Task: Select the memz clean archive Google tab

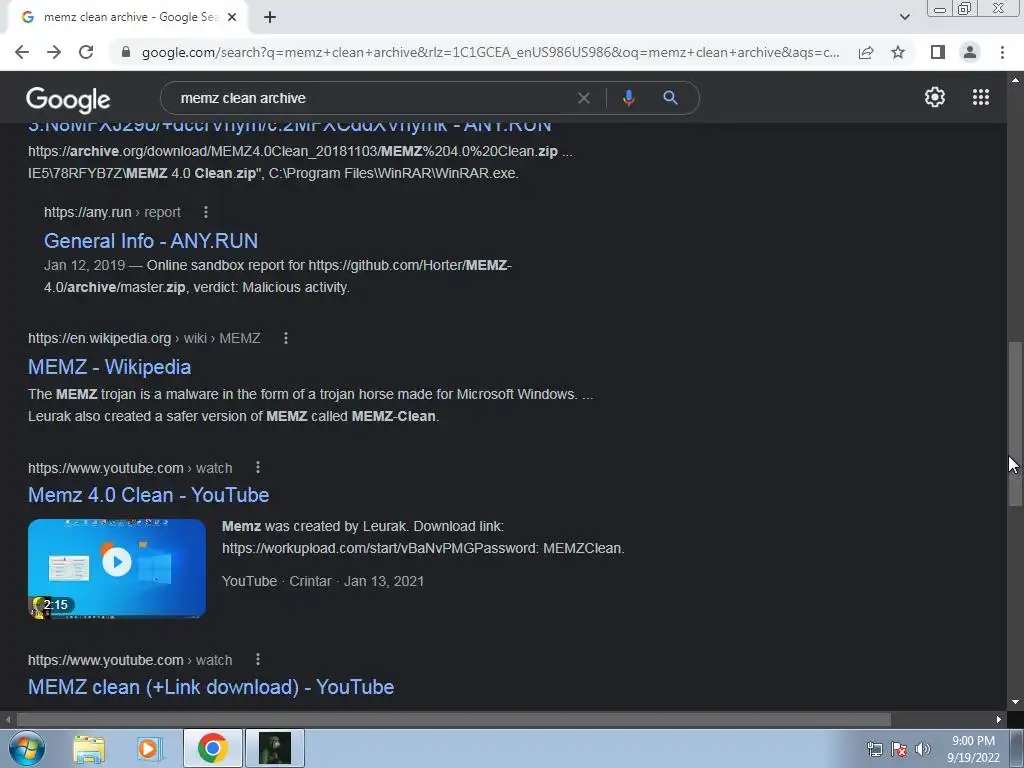Action: (x=127, y=18)
